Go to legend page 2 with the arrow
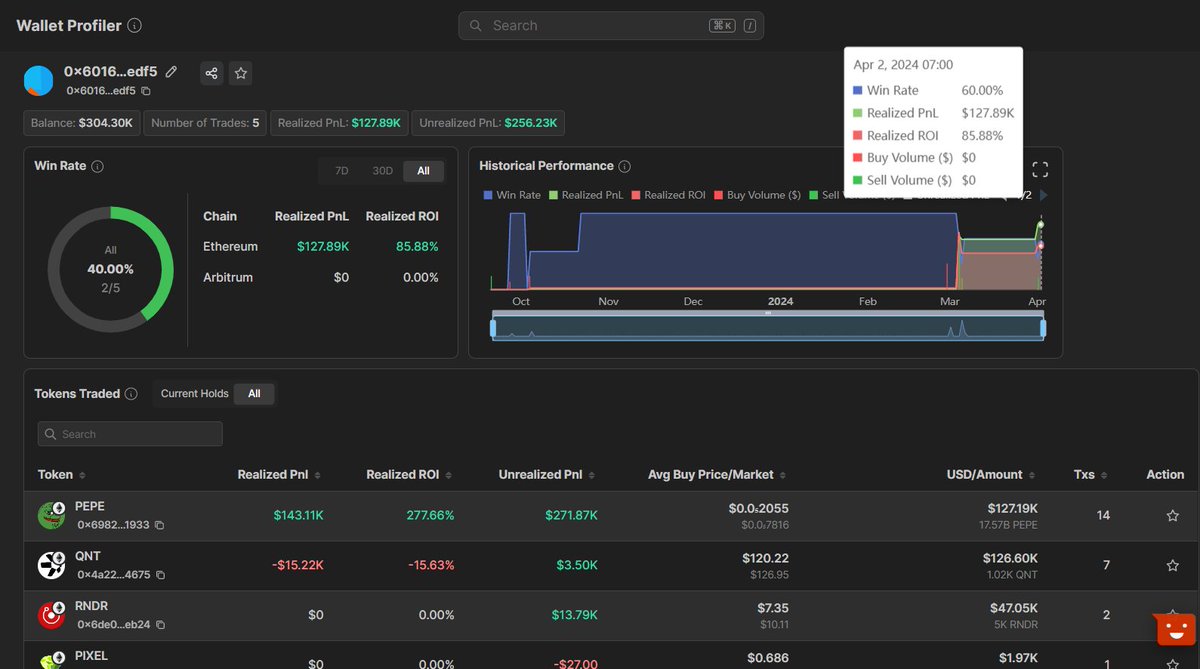Image resolution: width=1200 pixels, height=669 pixels. 1043,195
